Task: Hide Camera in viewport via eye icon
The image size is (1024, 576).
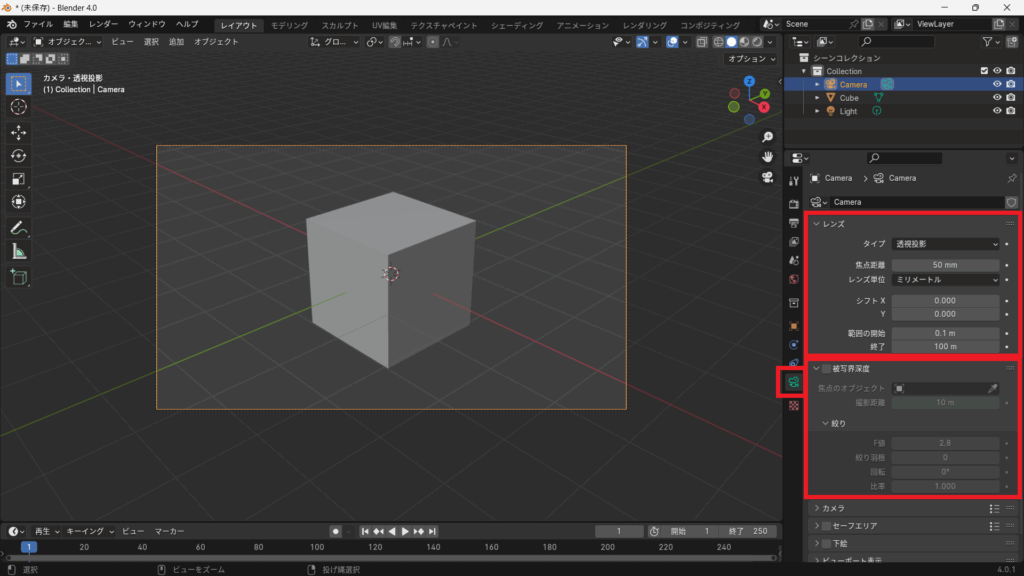Action: 997,84
